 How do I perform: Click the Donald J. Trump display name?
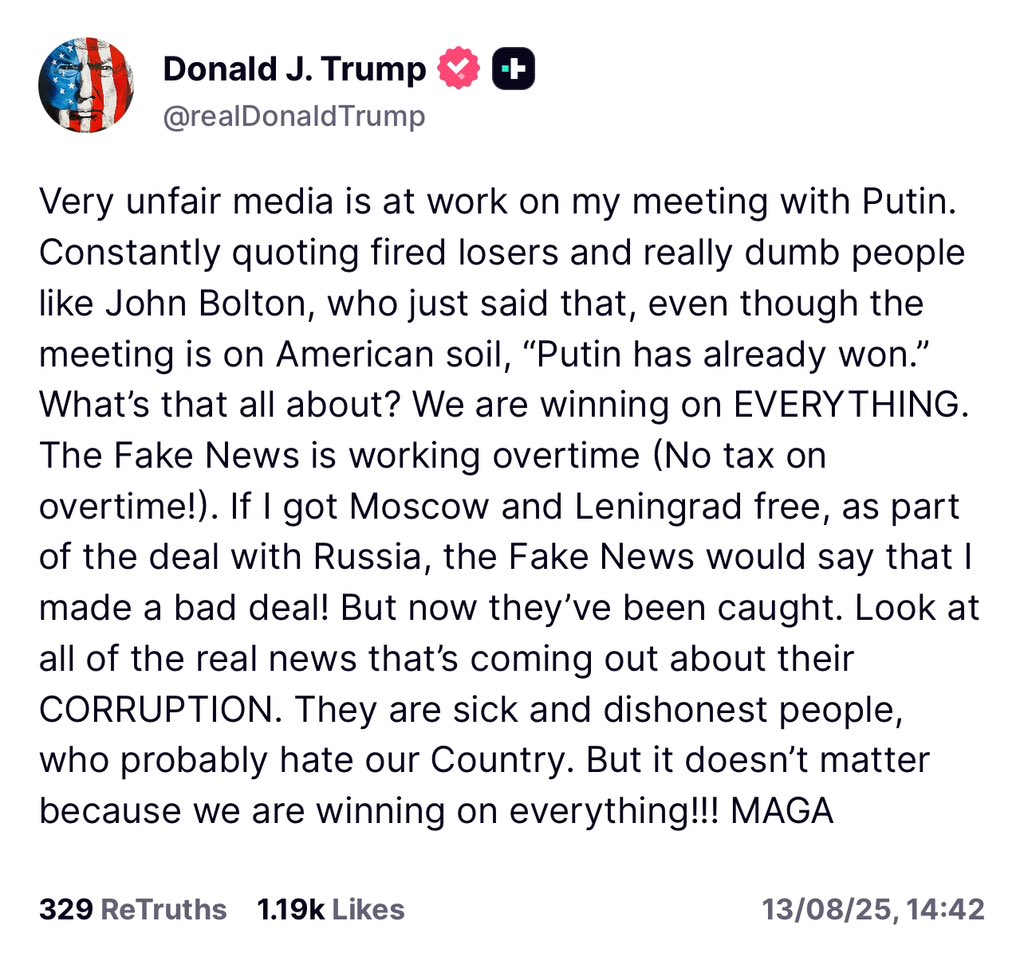295,69
